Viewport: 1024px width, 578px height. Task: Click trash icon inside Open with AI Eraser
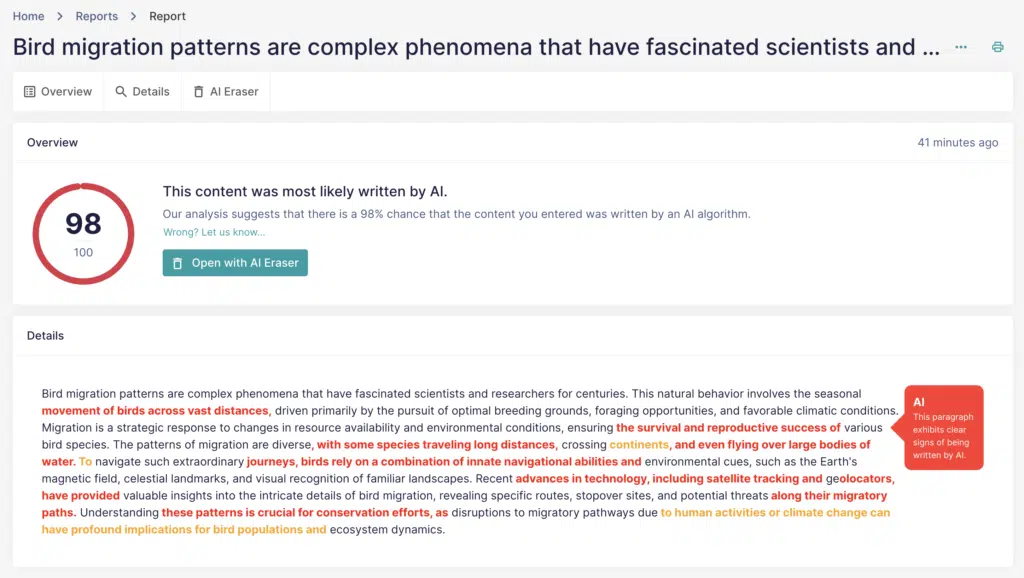click(177, 263)
